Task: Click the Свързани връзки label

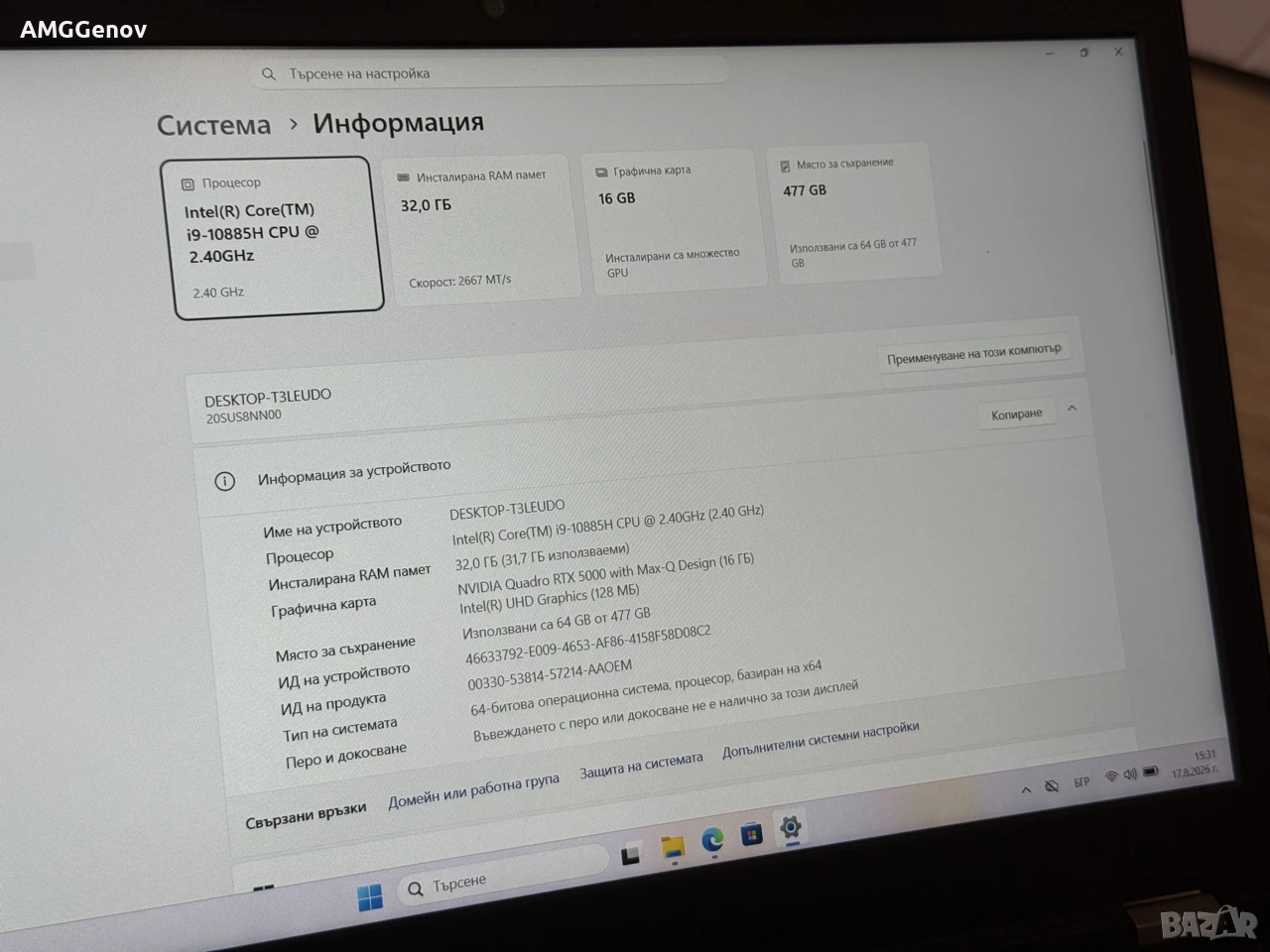Action: (x=306, y=815)
